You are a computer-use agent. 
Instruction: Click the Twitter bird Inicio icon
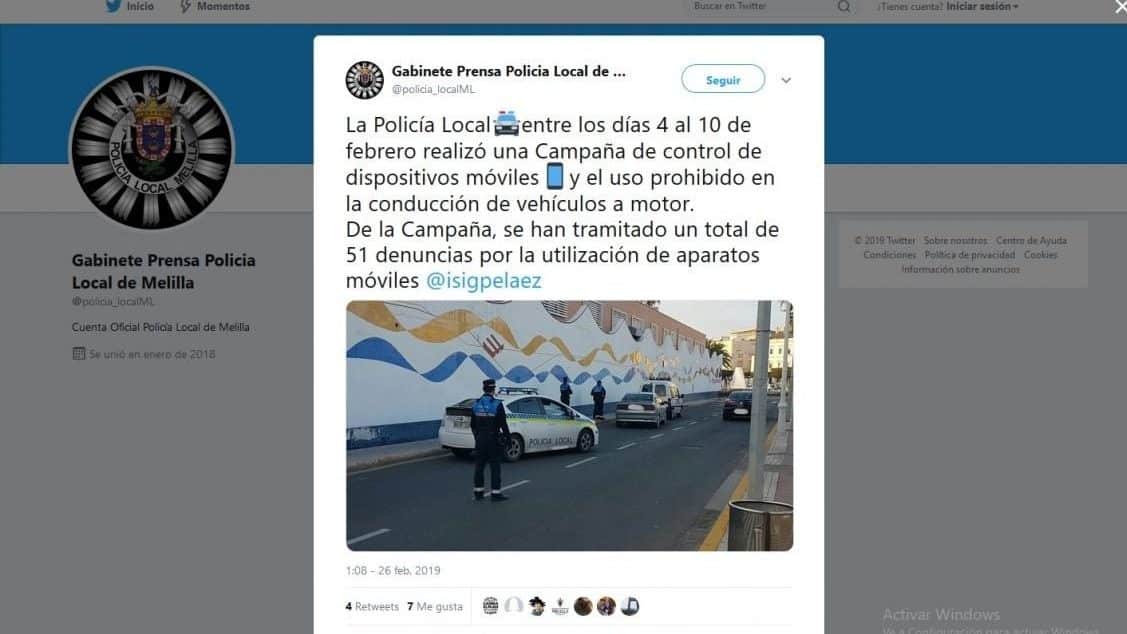coord(114,6)
